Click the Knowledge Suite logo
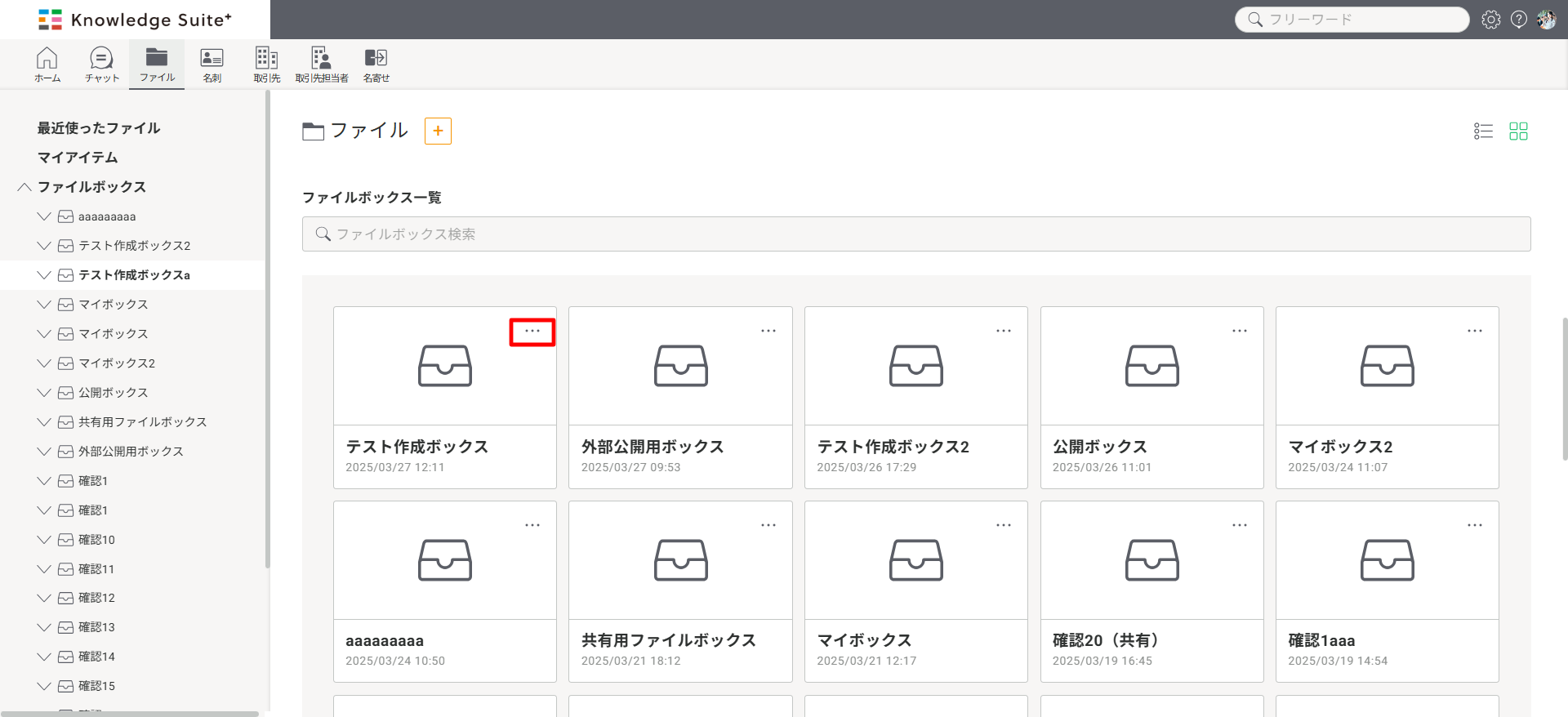The width and height of the screenshot is (1568, 717). [136, 20]
